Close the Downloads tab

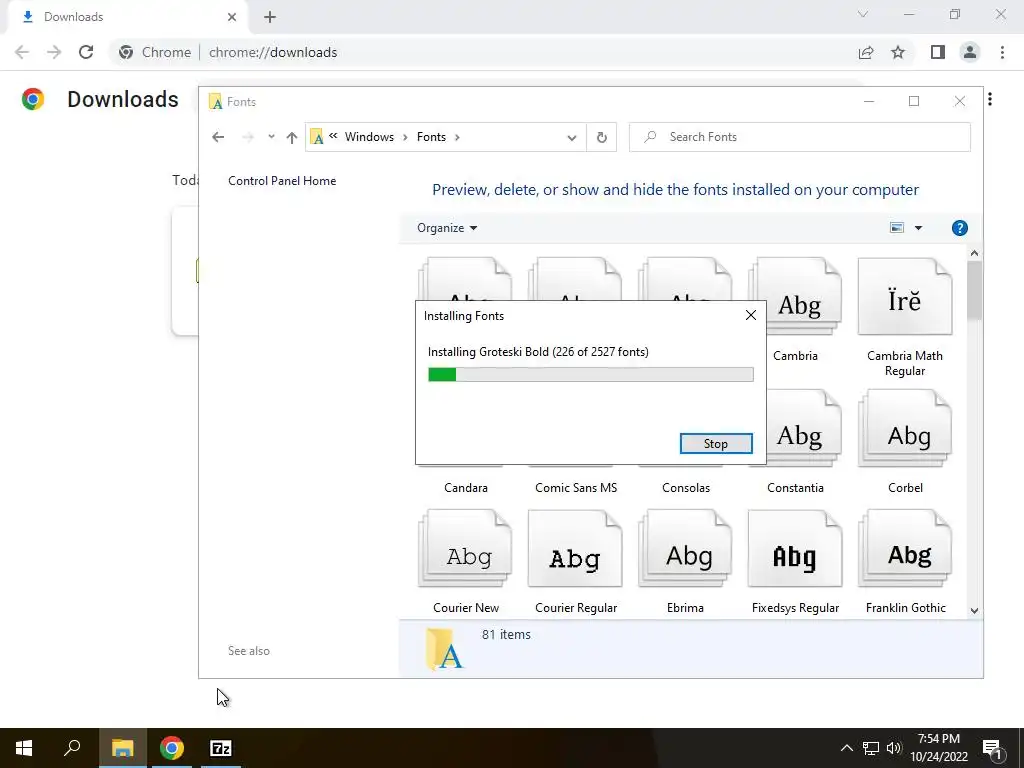232,17
